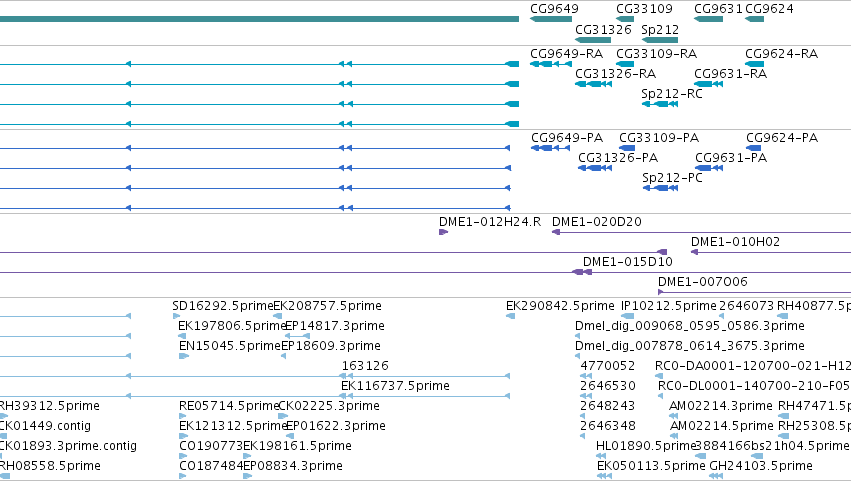The height and width of the screenshot is (481, 851).
Task: Open the DME1-015D10 clone label
Action: (x=627, y=262)
